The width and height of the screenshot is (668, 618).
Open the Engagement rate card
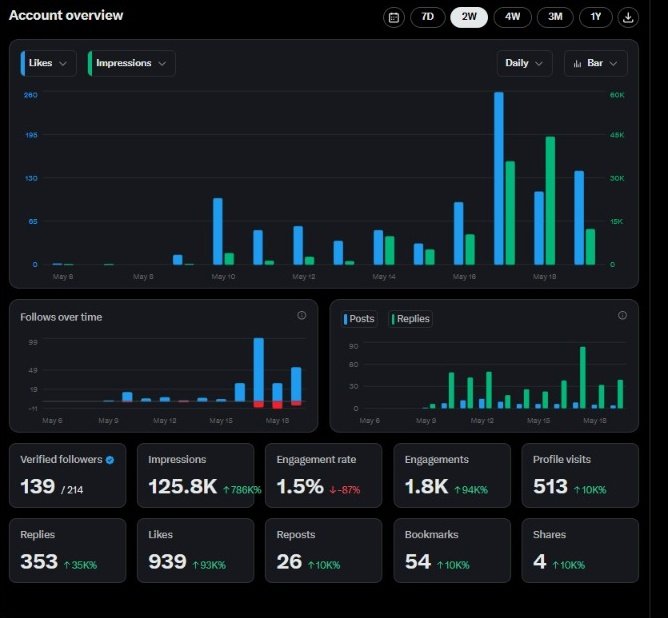pos(323,475)
